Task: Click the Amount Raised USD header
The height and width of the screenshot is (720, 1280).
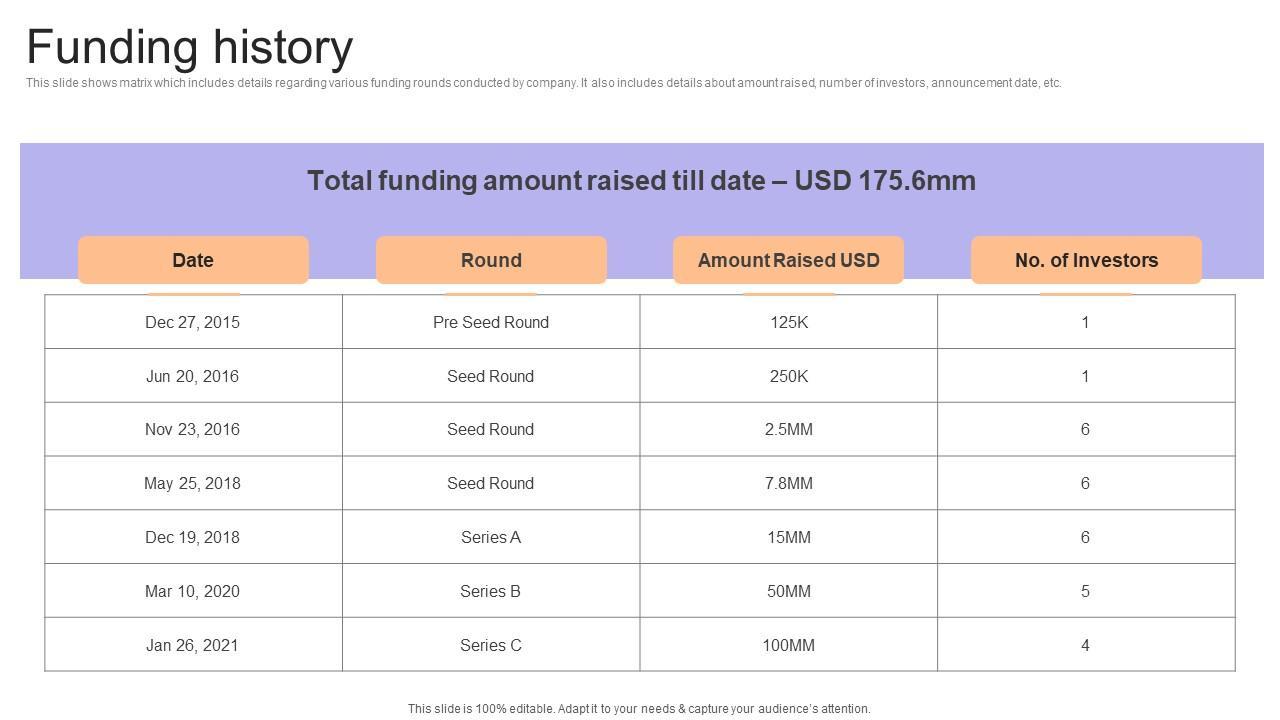Action: tap(788, 260)
